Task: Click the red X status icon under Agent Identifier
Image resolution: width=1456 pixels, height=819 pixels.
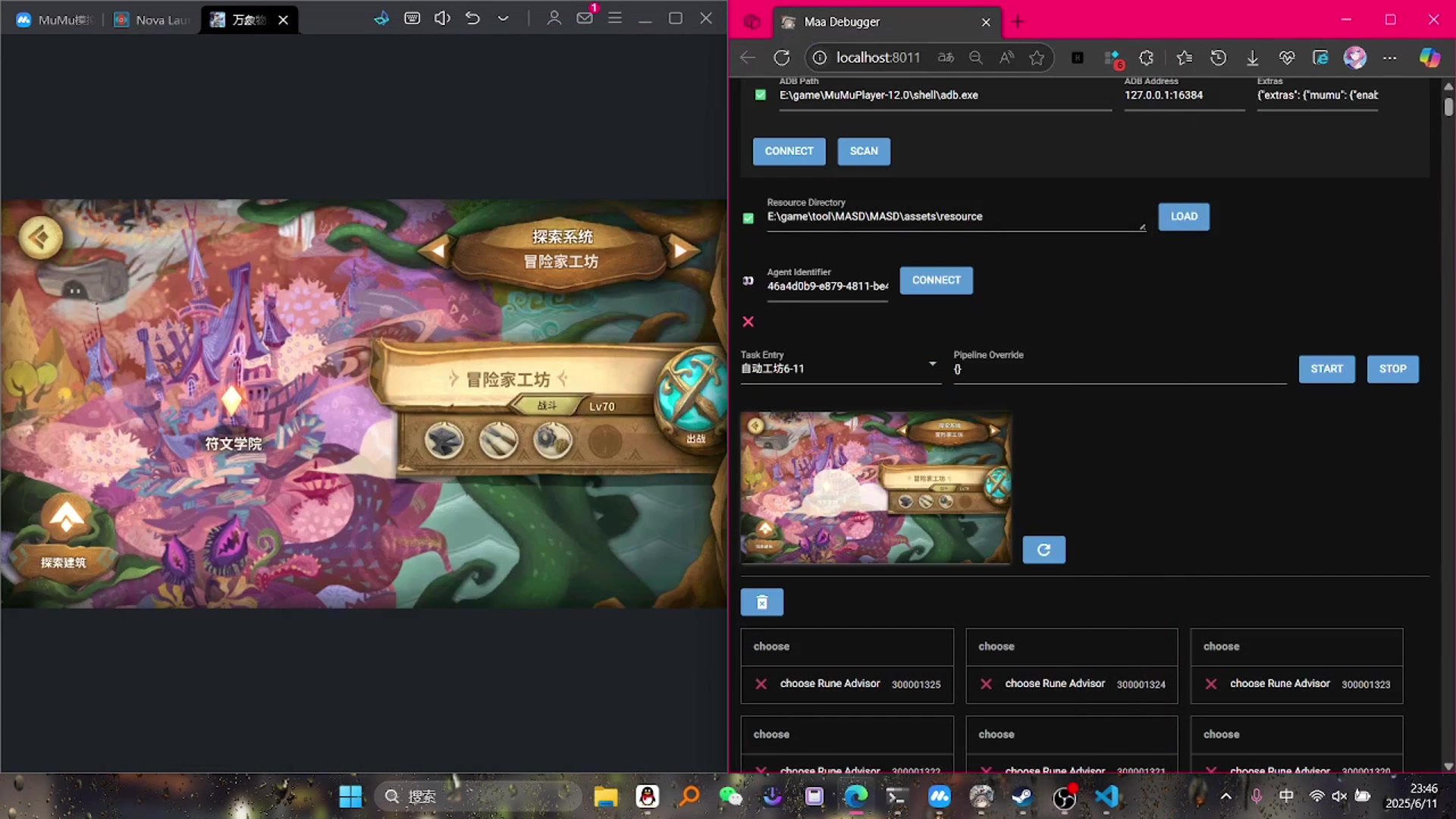Action: [748, 322]
